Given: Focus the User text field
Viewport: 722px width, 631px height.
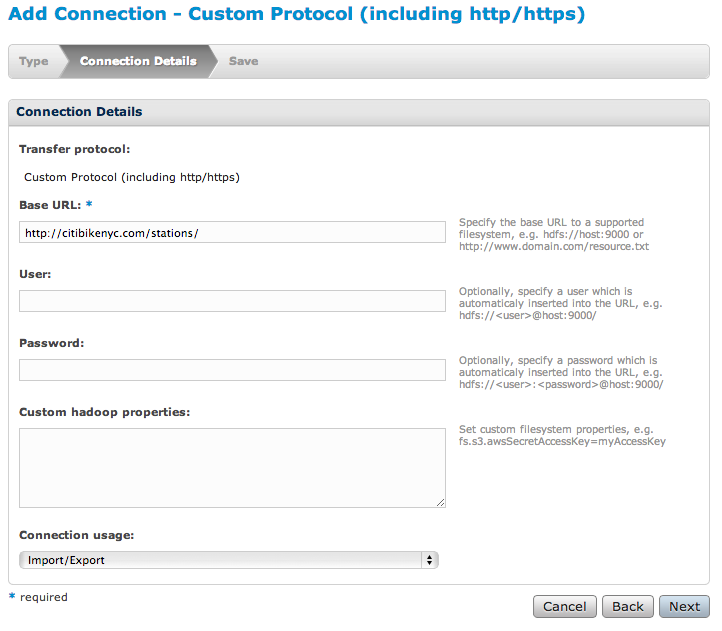Looking at the screenshot, I should [x=232, y=301].
